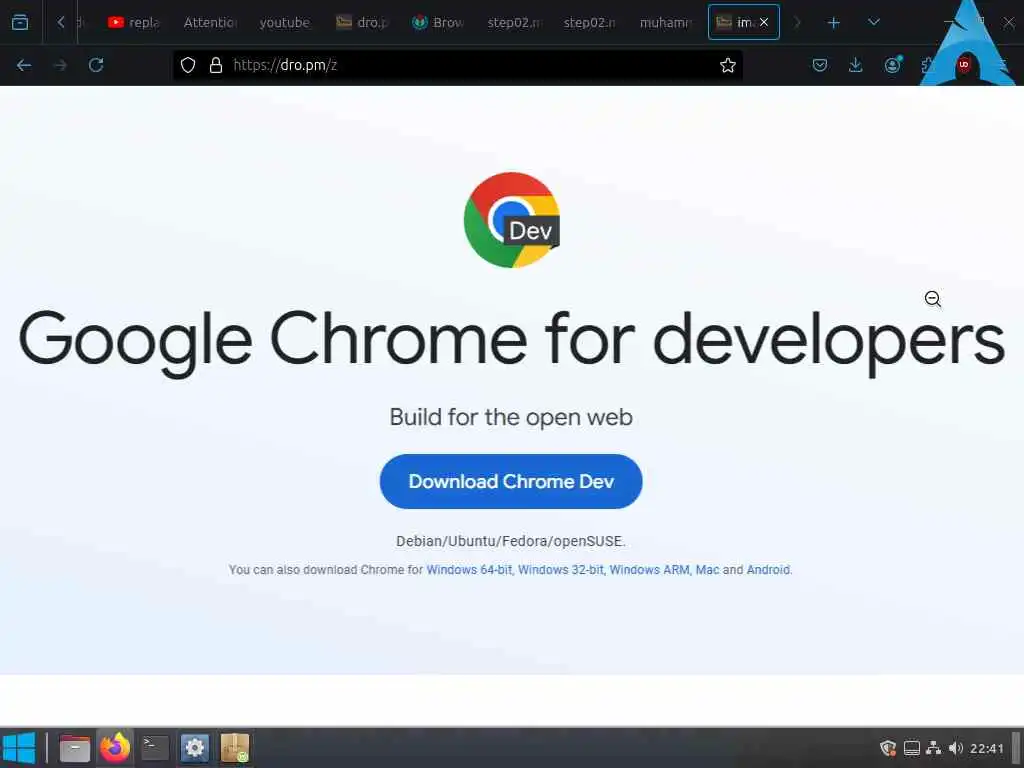Click the Download Chrome Dev button
Viewport: 1024px width, 768px height.
(x=511, y=481)
